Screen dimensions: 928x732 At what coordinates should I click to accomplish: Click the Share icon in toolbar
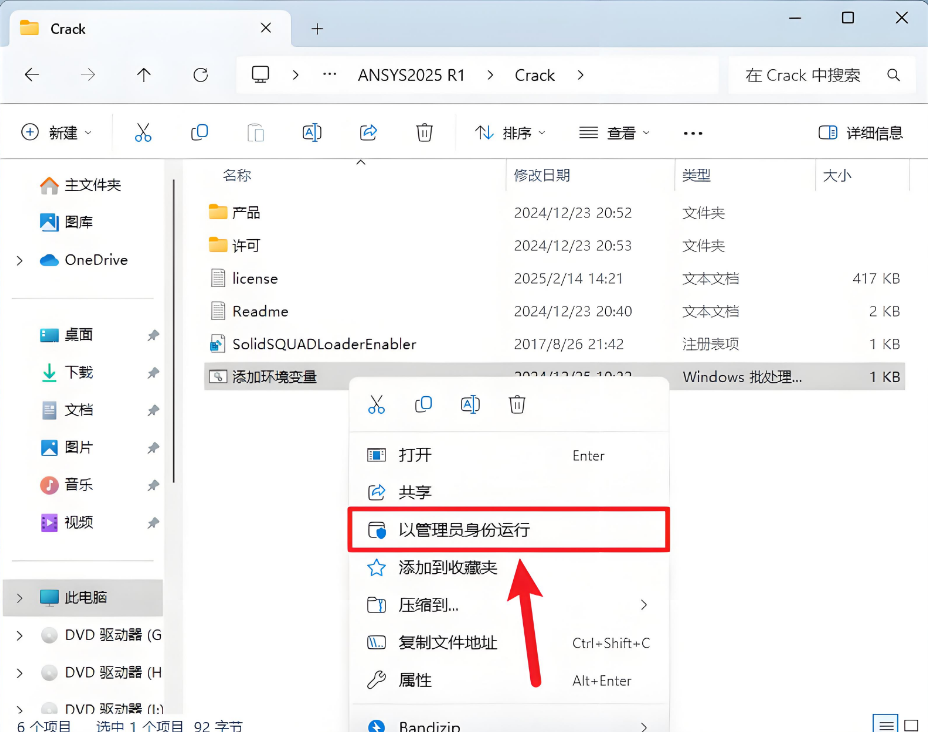[368, 133]
